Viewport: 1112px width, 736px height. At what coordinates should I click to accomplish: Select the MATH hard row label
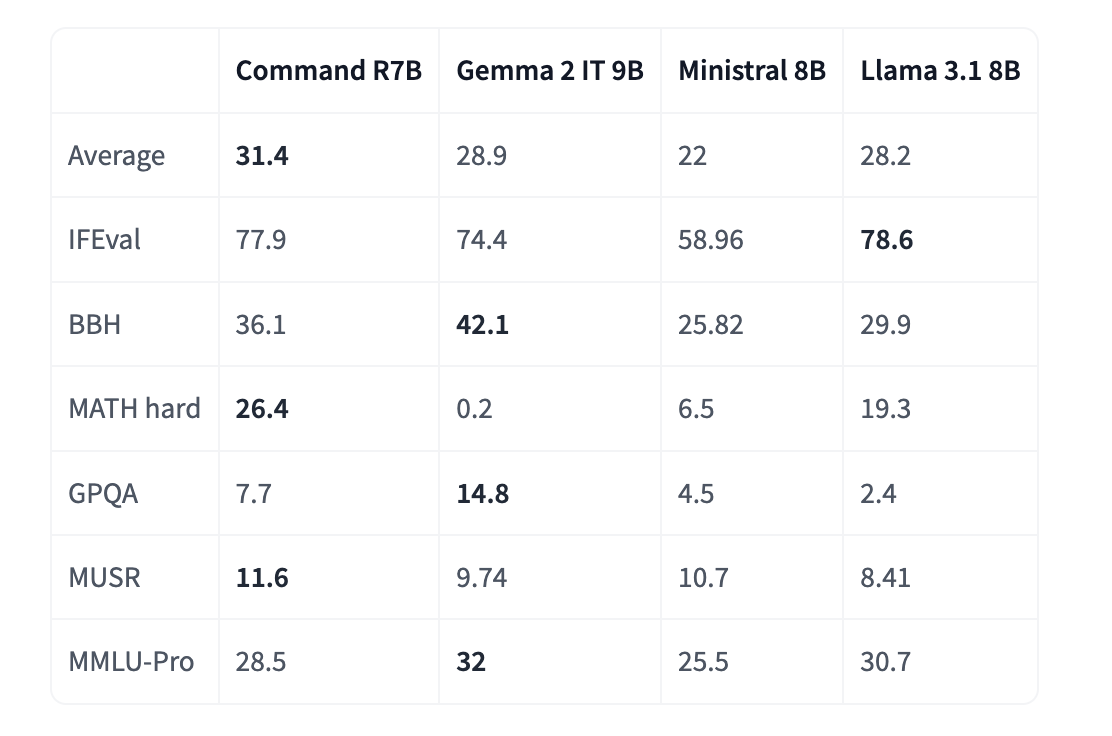tap(134, 408)
